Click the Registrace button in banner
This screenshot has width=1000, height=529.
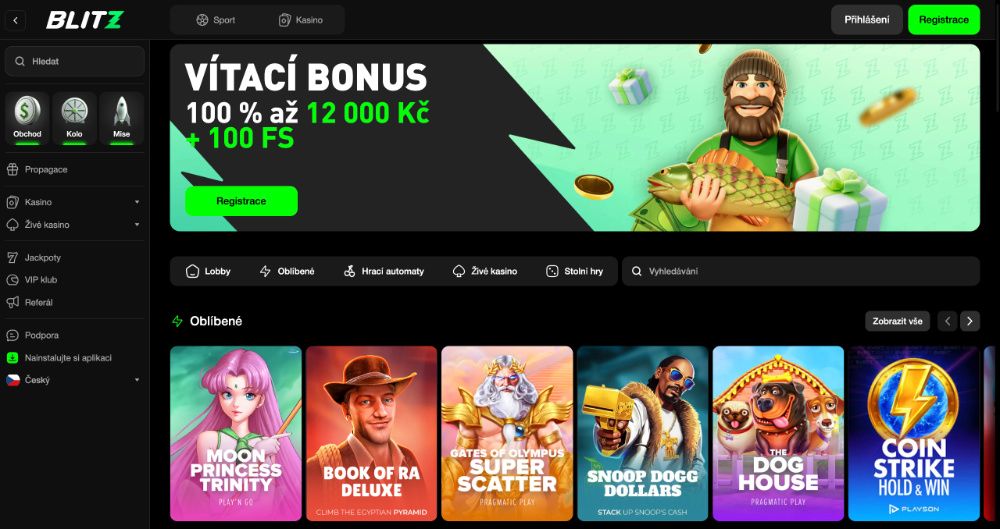(241, 201)
